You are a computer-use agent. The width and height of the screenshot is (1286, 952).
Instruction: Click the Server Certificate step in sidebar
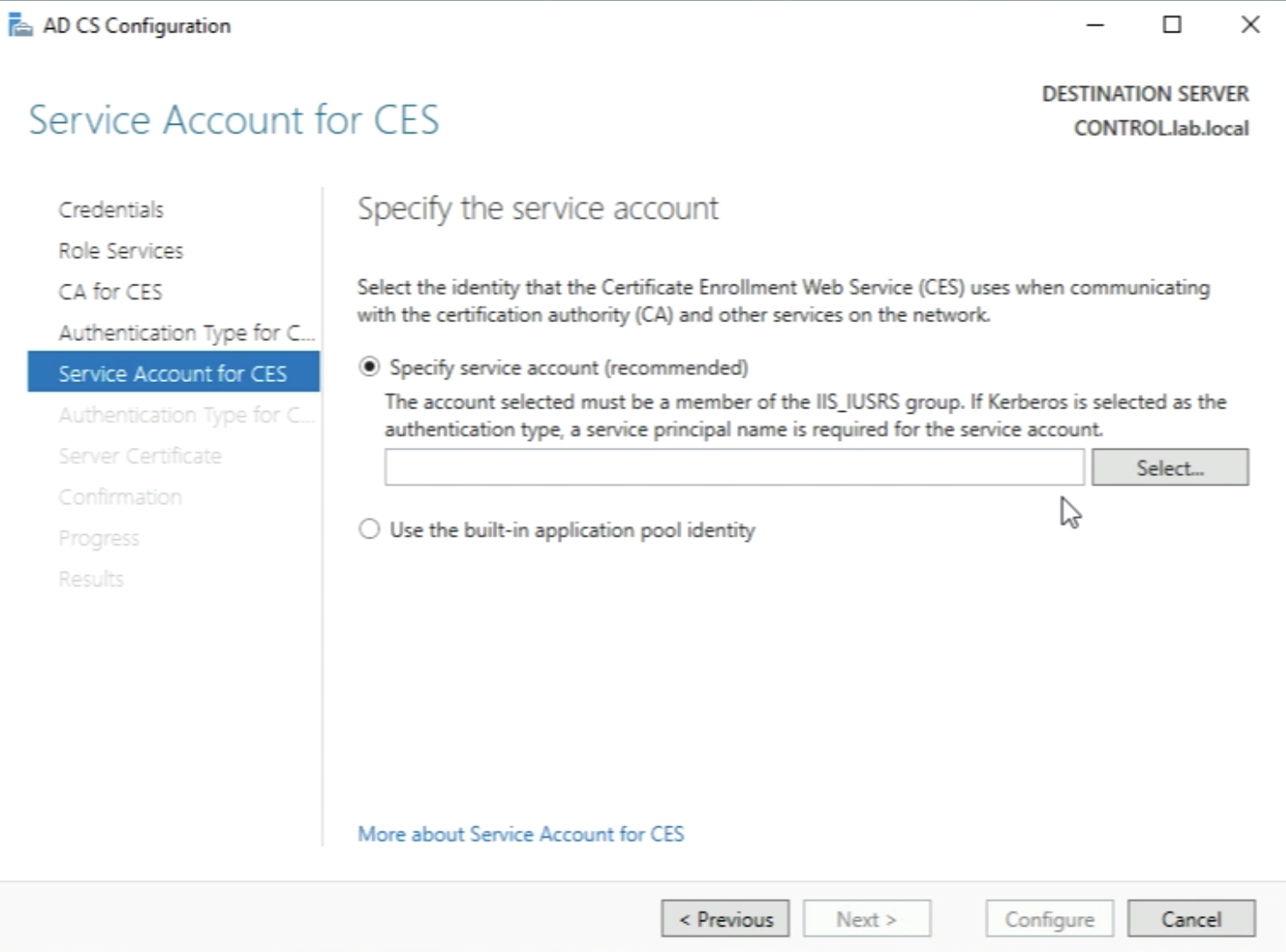point(140,456)
